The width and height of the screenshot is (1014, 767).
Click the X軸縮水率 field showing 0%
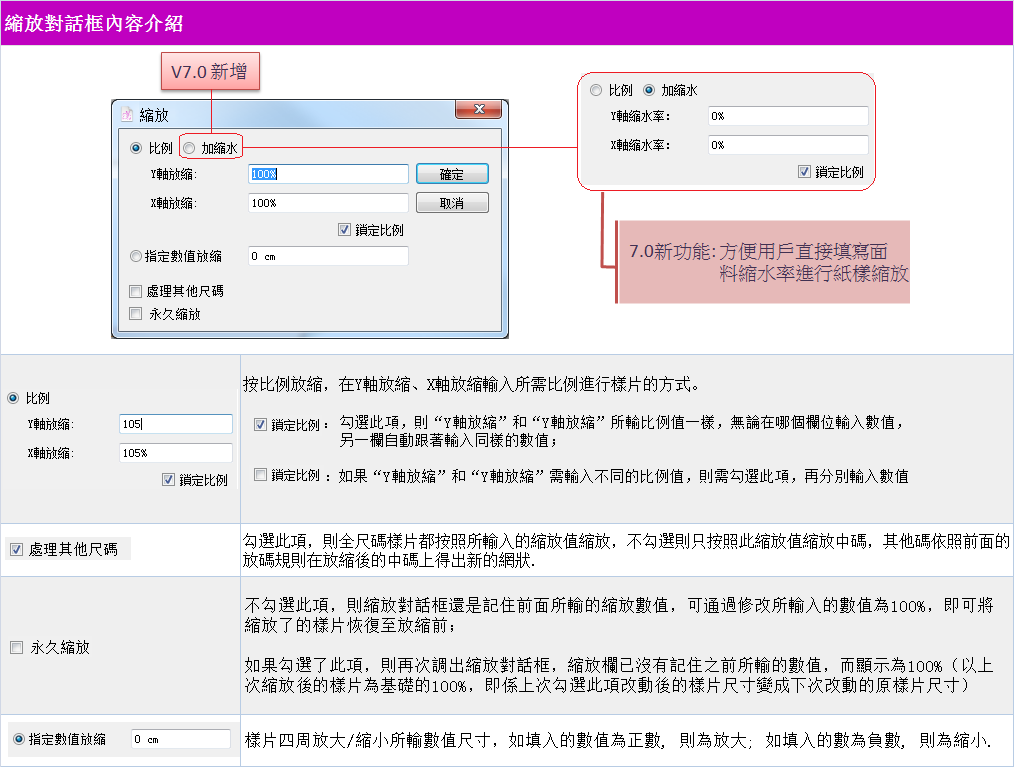(786, 145)
